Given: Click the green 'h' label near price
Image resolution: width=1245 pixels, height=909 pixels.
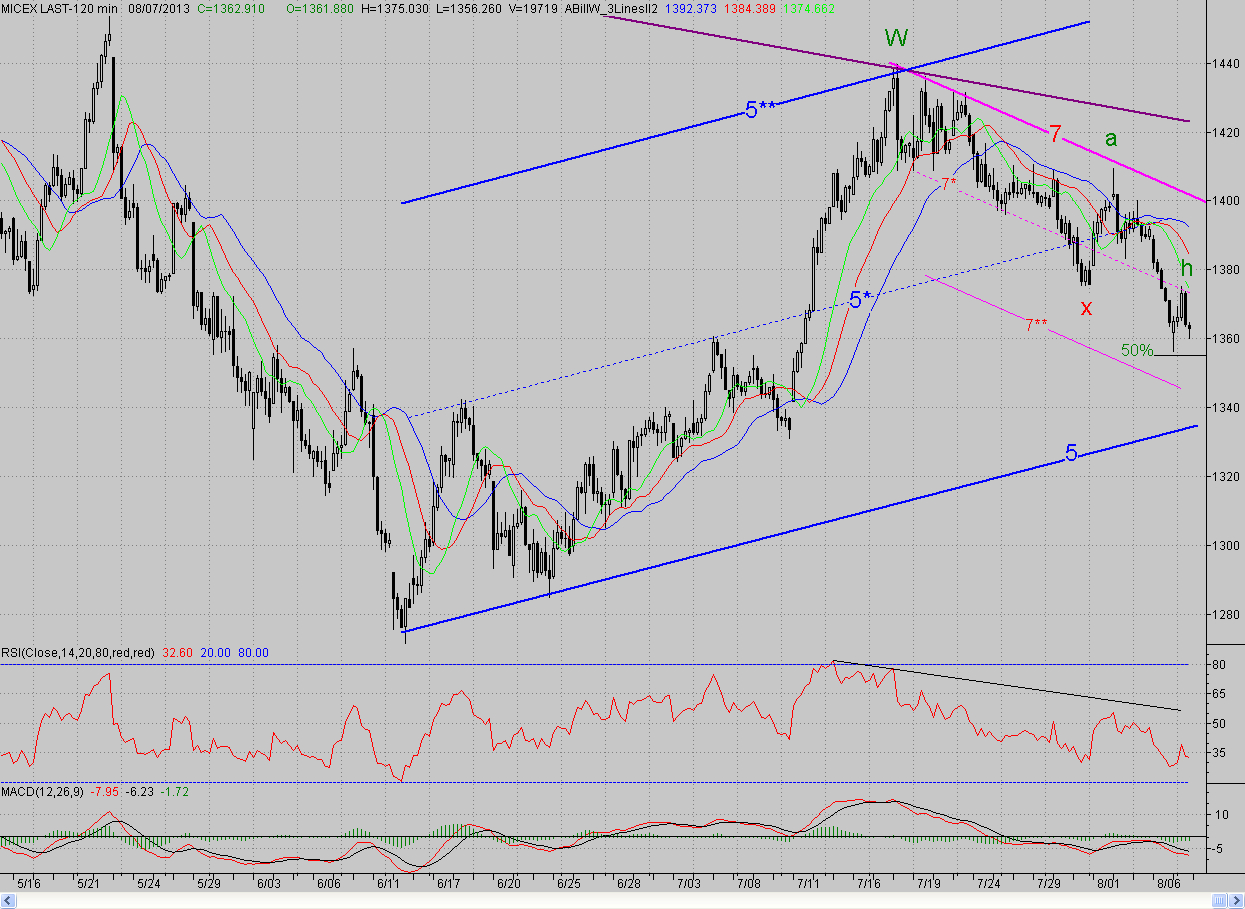Looking at the screenshot, I should (1187, 268).
